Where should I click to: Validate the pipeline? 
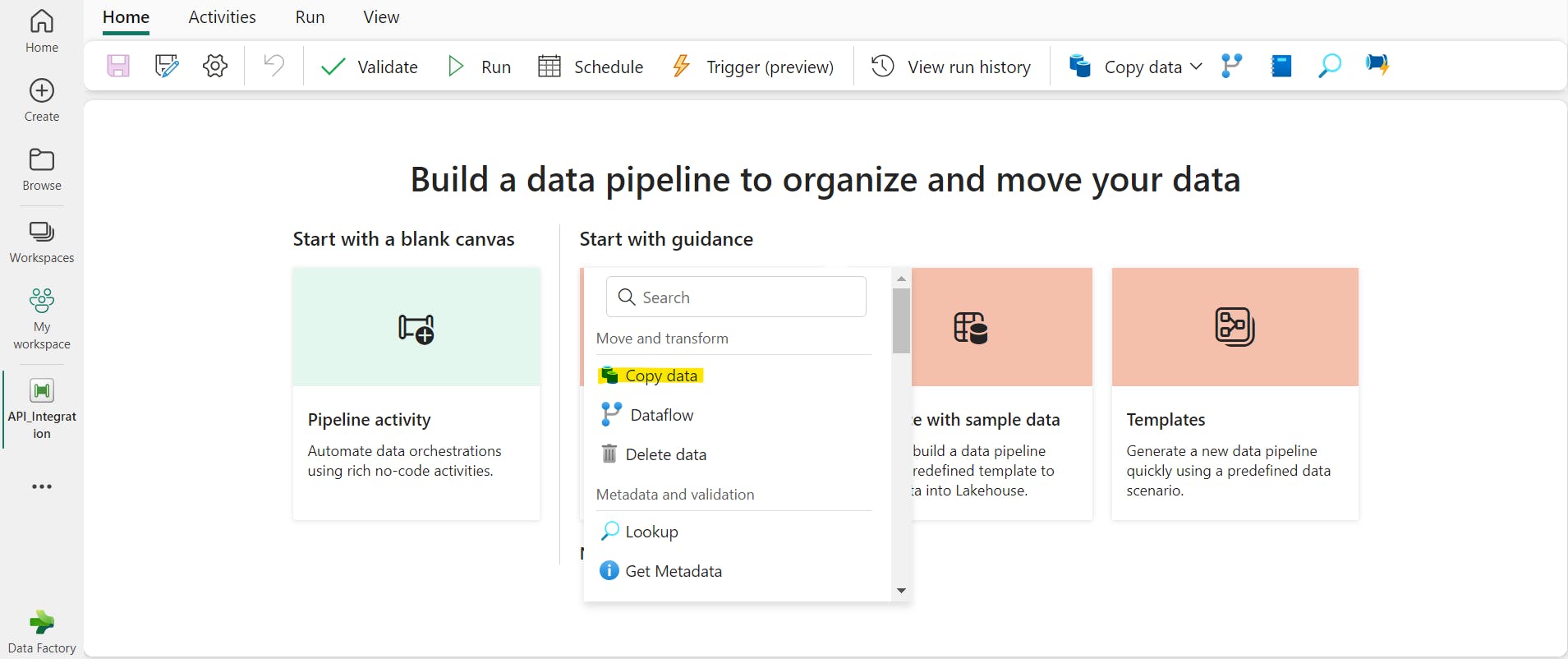[x=369, y=67]
